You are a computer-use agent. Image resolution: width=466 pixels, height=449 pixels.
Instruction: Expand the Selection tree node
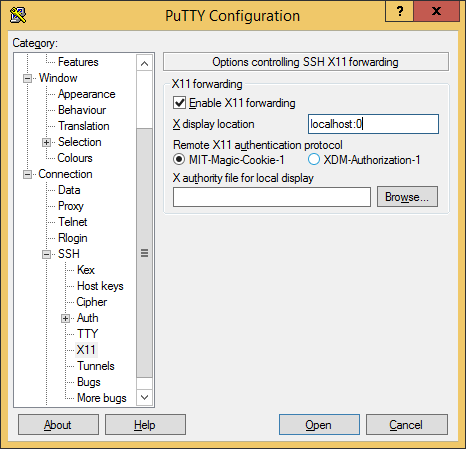point(46,143)
